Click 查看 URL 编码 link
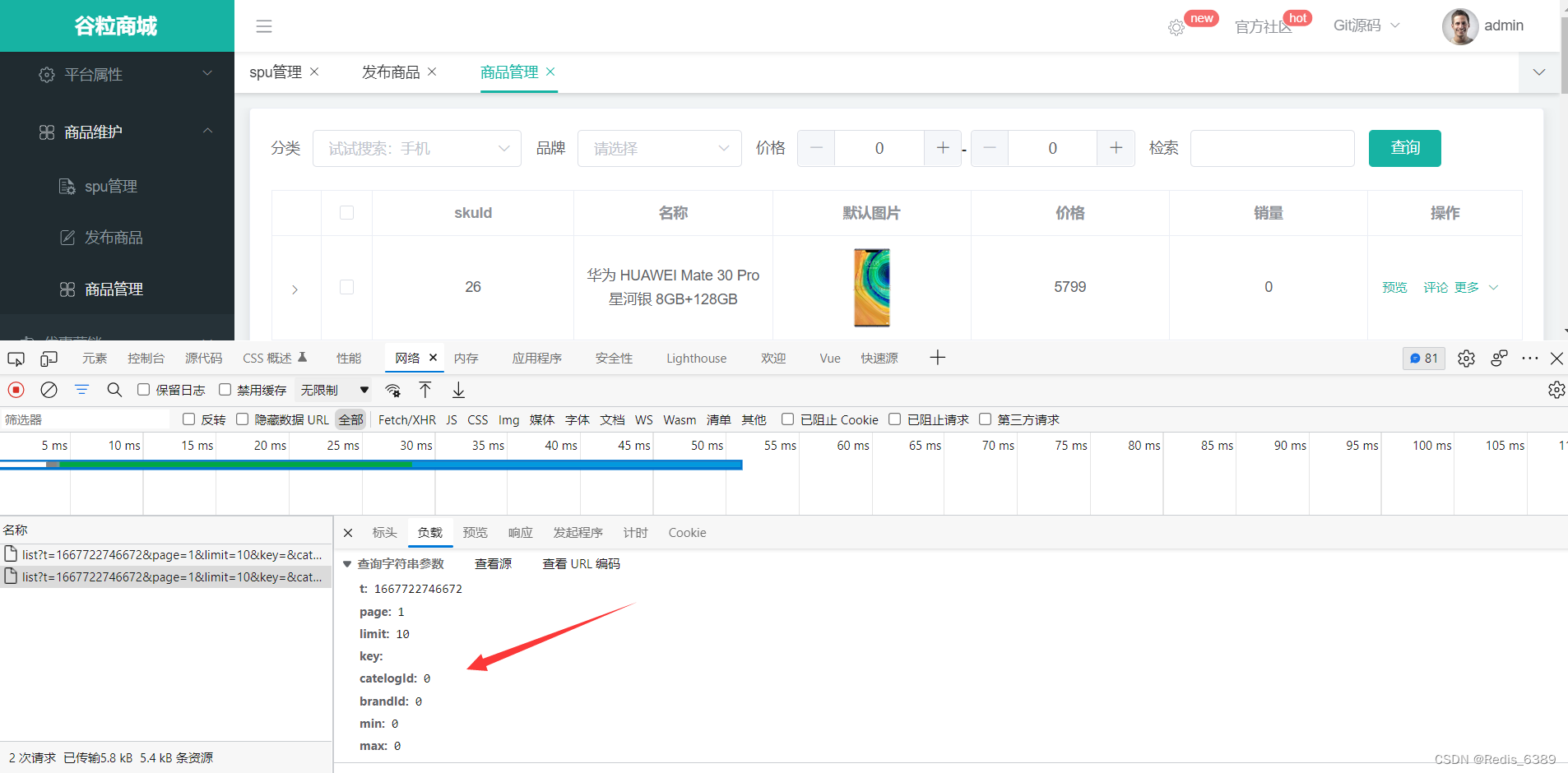The height and width of the screenshot is (773, 1568). pyautogui.click(x=581, y=564)
